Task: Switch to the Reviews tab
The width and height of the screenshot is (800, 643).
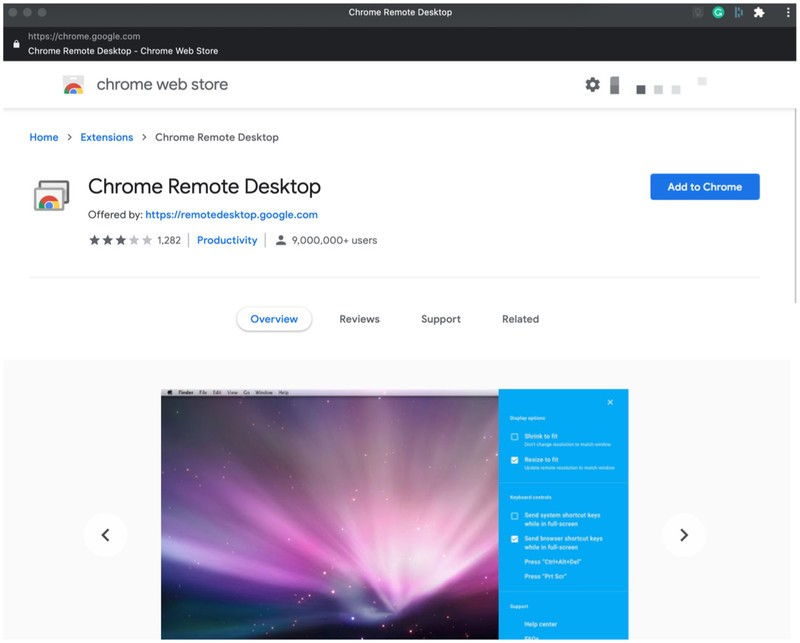Action: click(359, 319)
